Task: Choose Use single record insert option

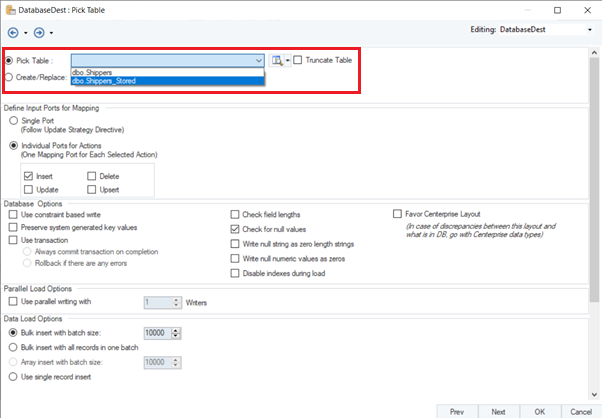Action: (x=13, y=377)
